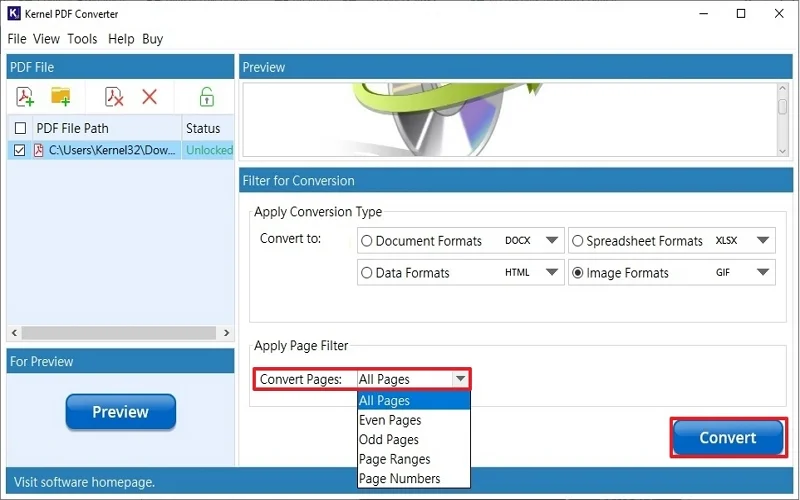Image resolution: width=800 pixels, height=500 pixels.
Task: Maximize the Kernel PDF Converter window
Action: click(x=741, y=14)
